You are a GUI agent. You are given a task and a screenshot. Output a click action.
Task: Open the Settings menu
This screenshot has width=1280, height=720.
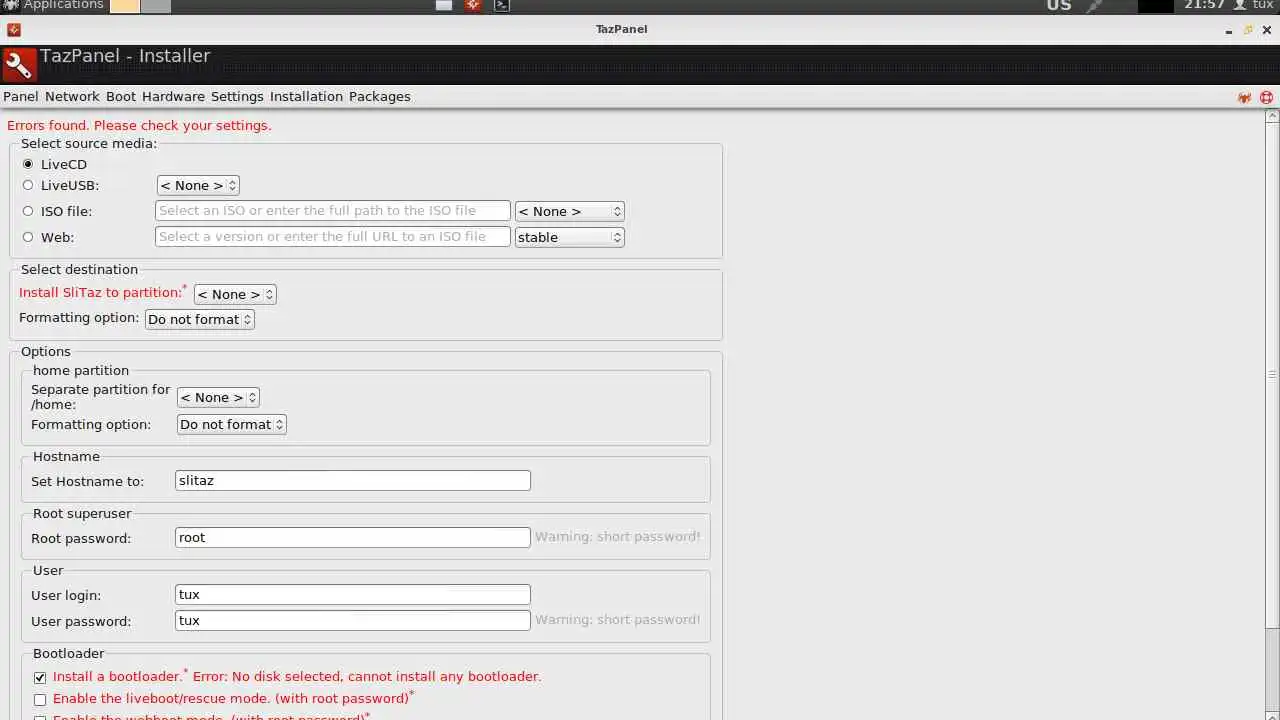pos(237,97)
